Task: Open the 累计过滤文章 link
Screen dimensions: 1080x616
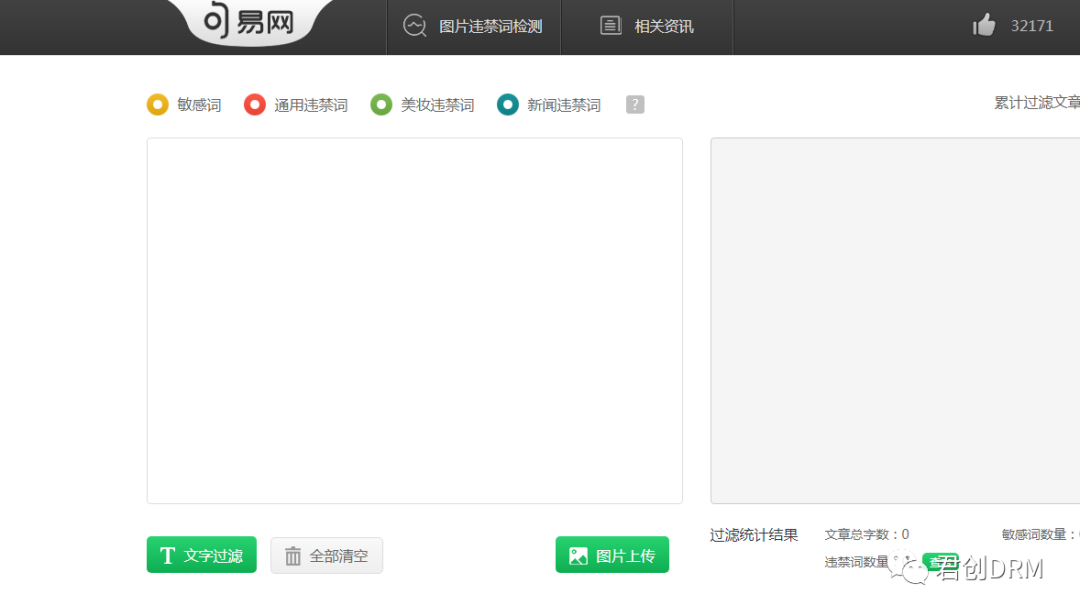Action: click(1035, 101)
